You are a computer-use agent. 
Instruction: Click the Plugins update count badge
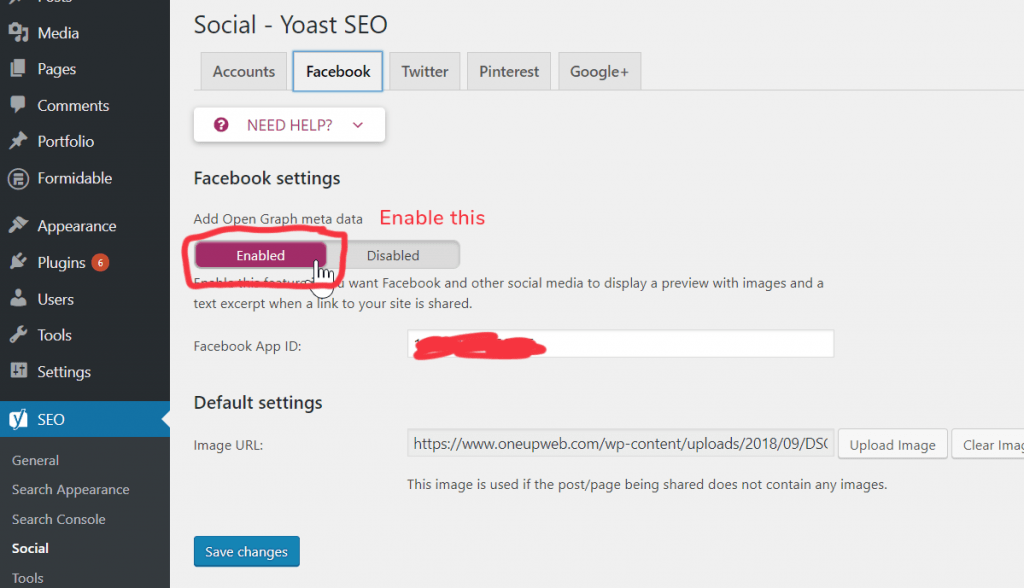tap(100, 263)
